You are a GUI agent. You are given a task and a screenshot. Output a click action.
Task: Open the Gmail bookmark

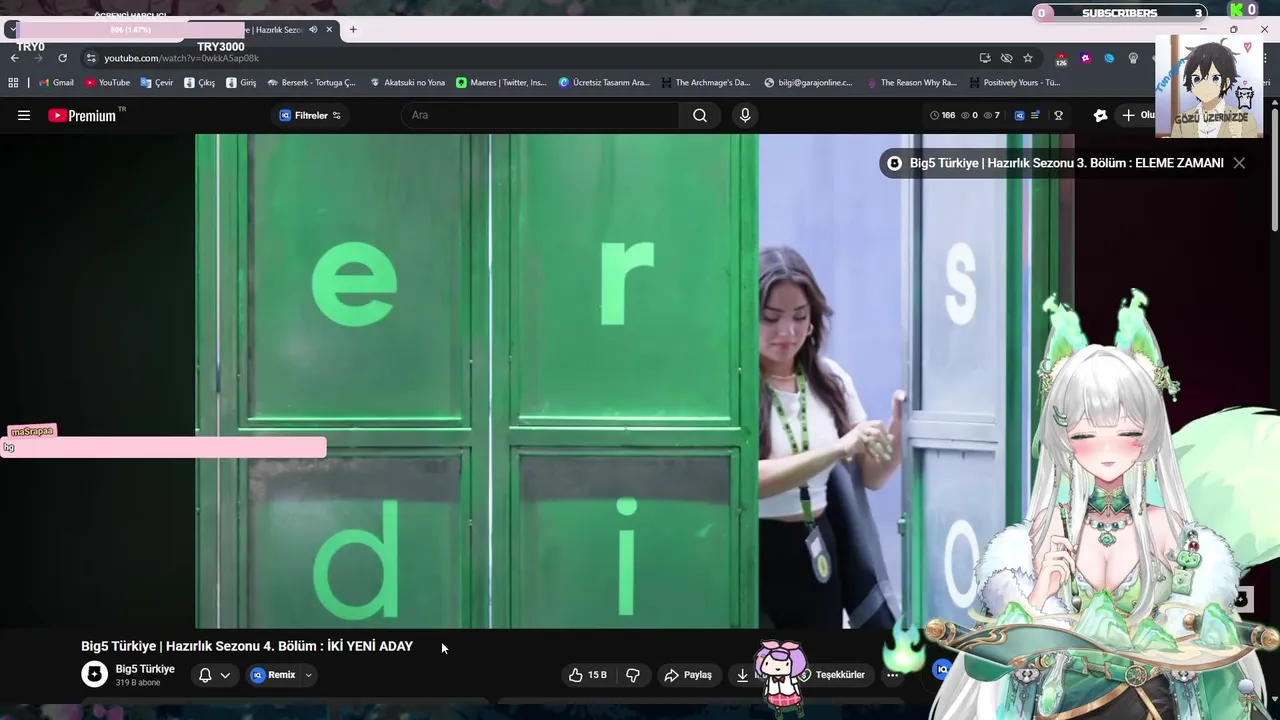[x=56, y=83]
